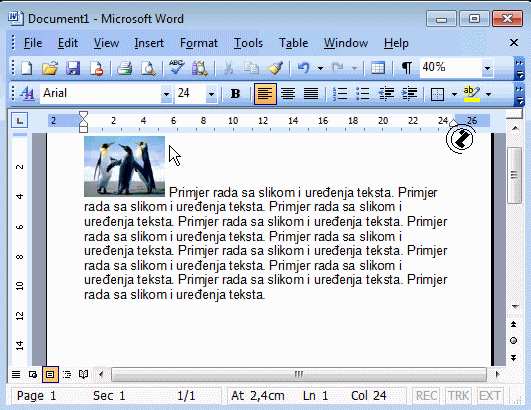
Task: Toggle Show/Hide paragraph marks
Action: tap(406, 68)
